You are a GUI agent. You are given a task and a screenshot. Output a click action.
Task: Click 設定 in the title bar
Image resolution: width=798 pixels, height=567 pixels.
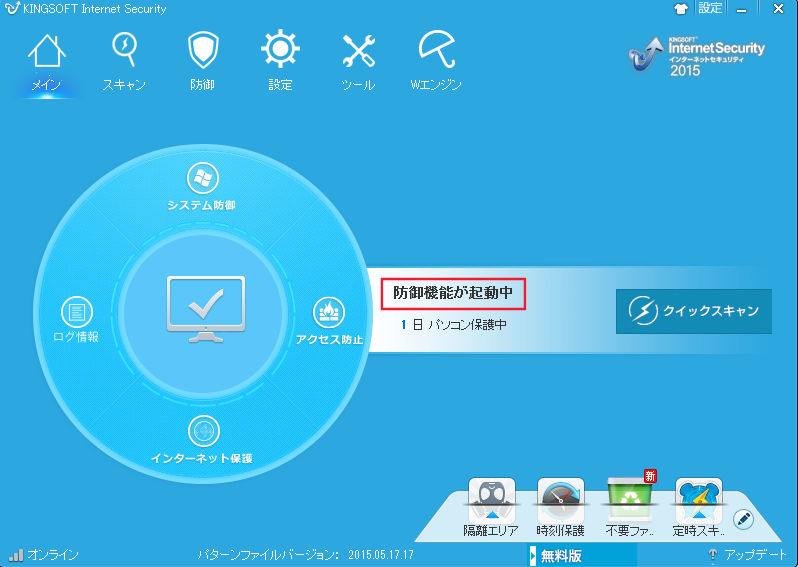coord(710,8)
